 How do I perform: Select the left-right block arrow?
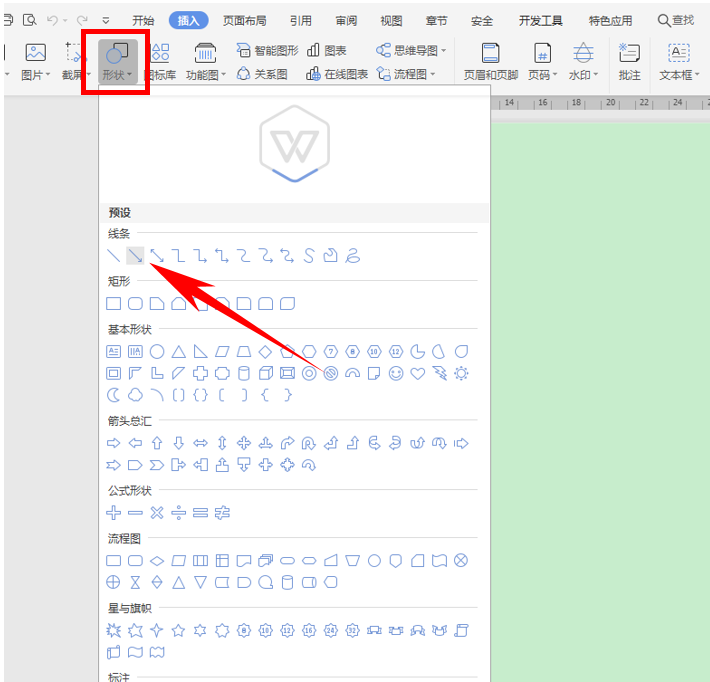(200, 443)
